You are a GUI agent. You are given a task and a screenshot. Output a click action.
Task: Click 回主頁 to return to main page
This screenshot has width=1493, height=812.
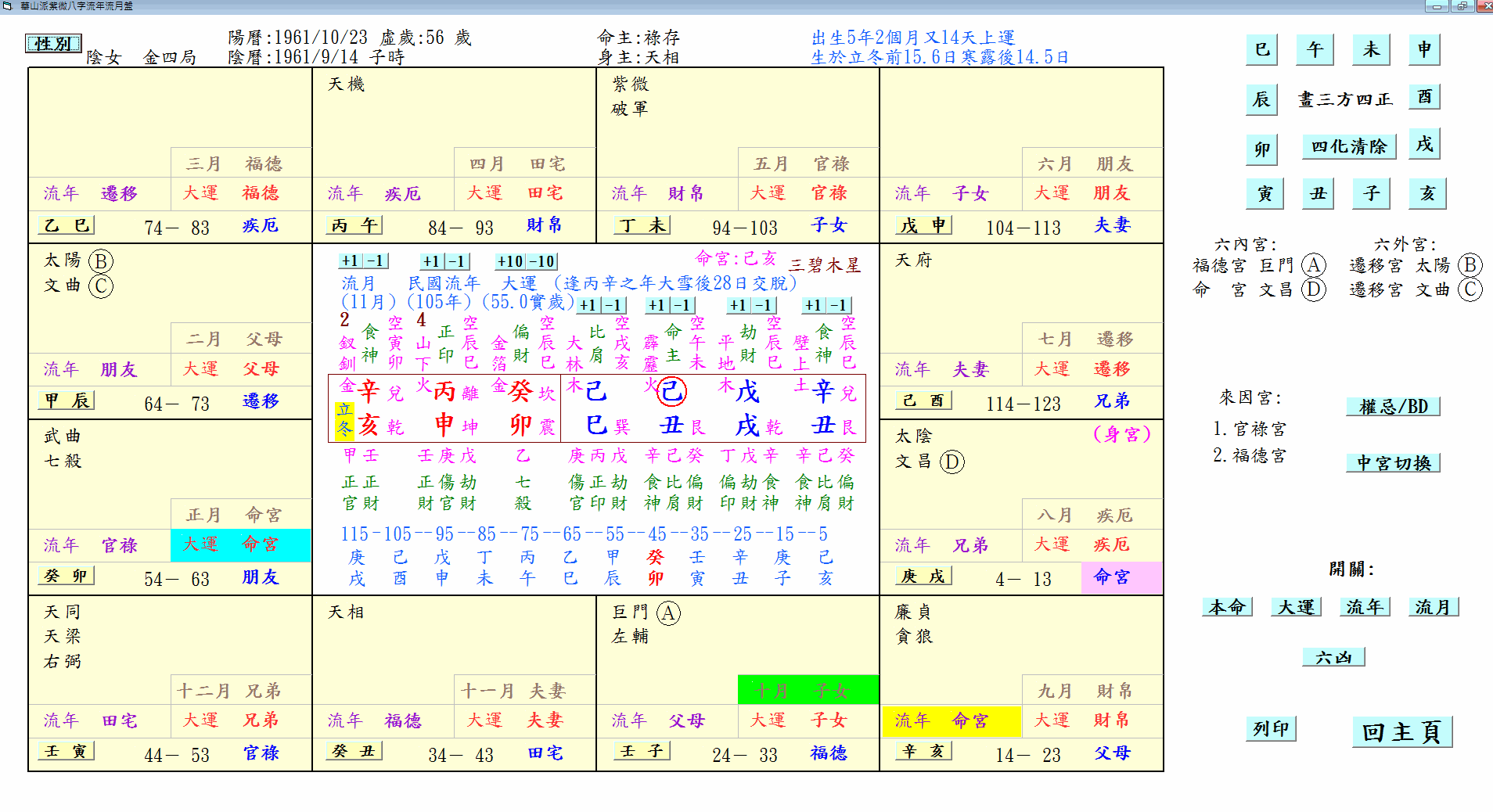point(1401,734)
